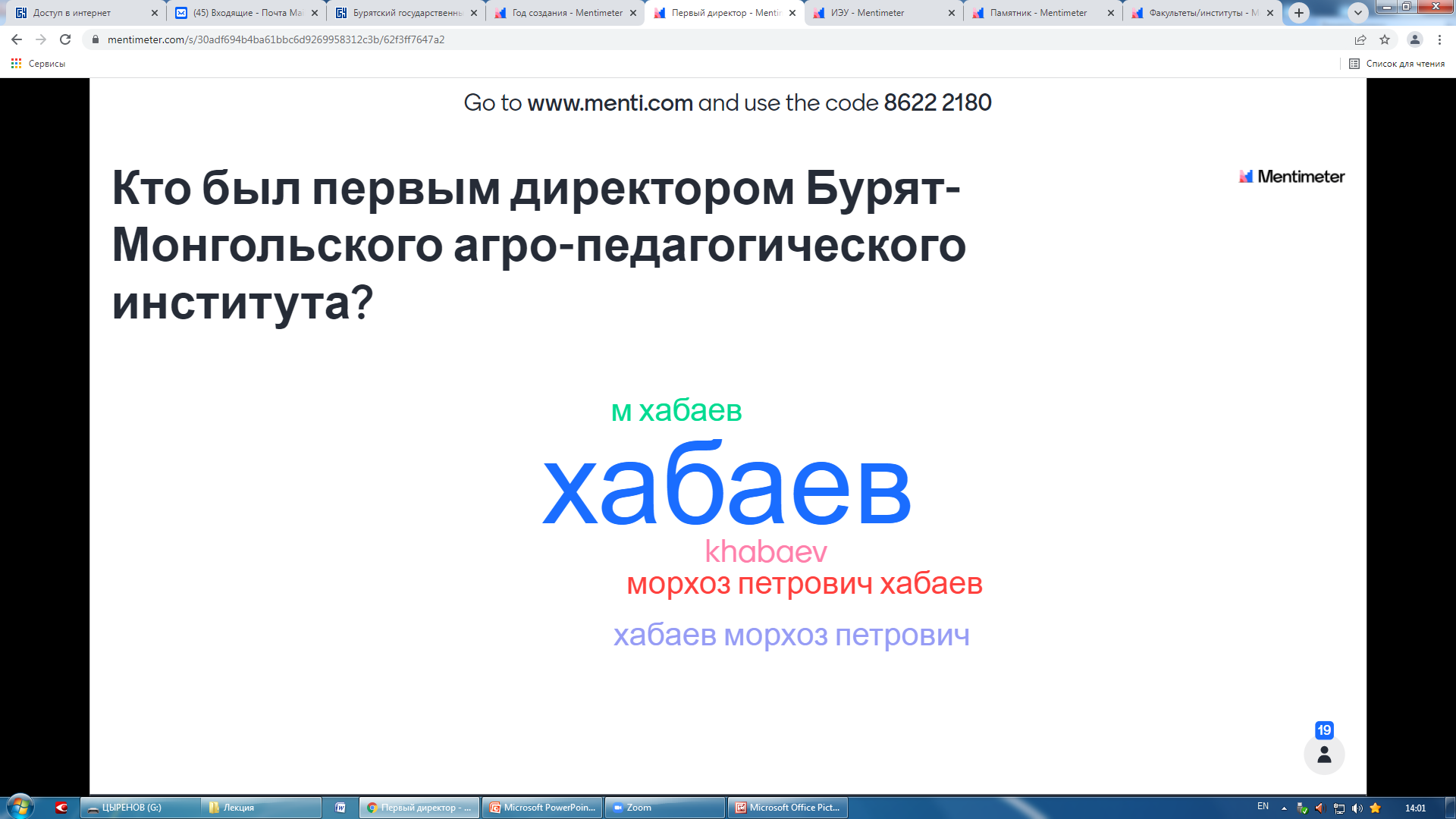Show hidden tray icons arrow
This screenshot has width=1456, height=819.
(x=1284, y=808)
